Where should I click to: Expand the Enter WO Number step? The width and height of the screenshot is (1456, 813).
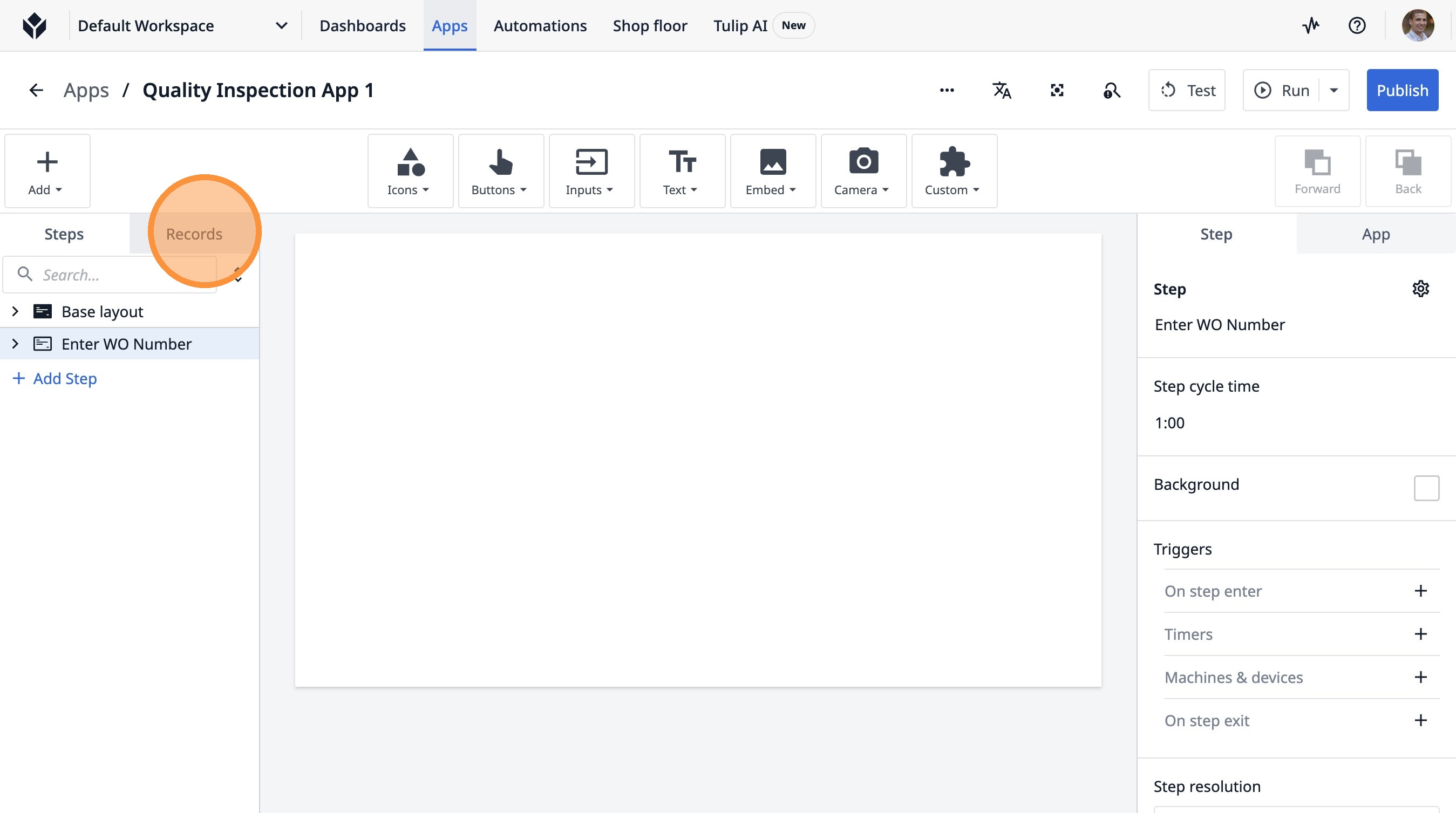[x=15, y=344]
